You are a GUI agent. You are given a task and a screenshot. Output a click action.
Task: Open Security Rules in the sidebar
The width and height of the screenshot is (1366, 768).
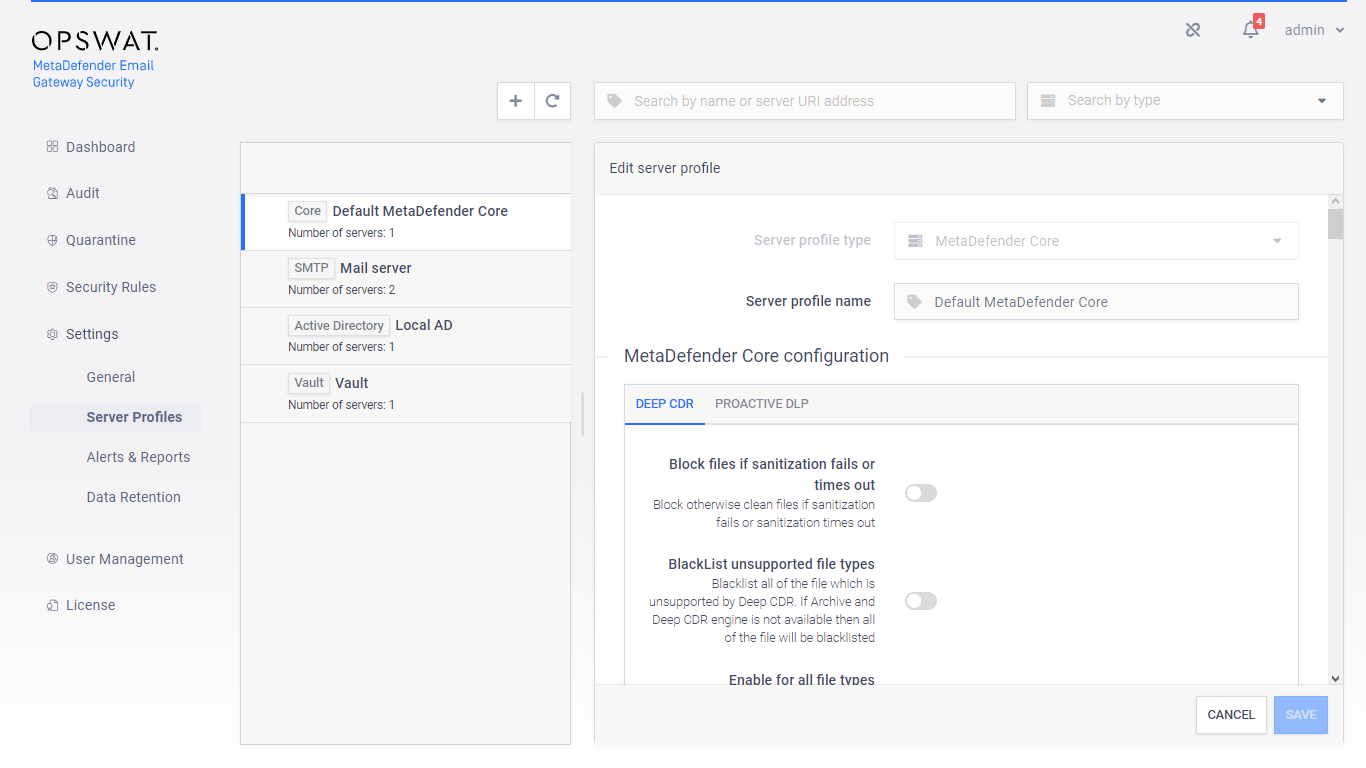click(x=111, y=287)
